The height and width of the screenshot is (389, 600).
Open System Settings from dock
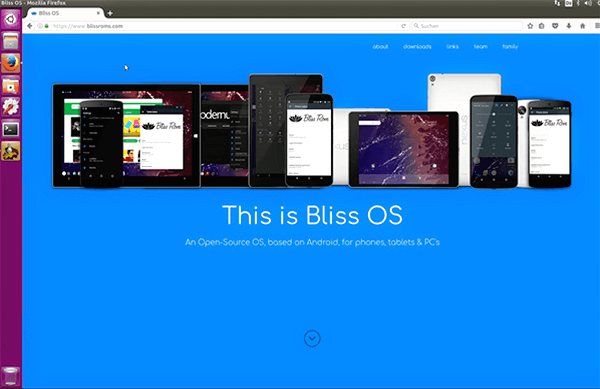click(11, 107)
